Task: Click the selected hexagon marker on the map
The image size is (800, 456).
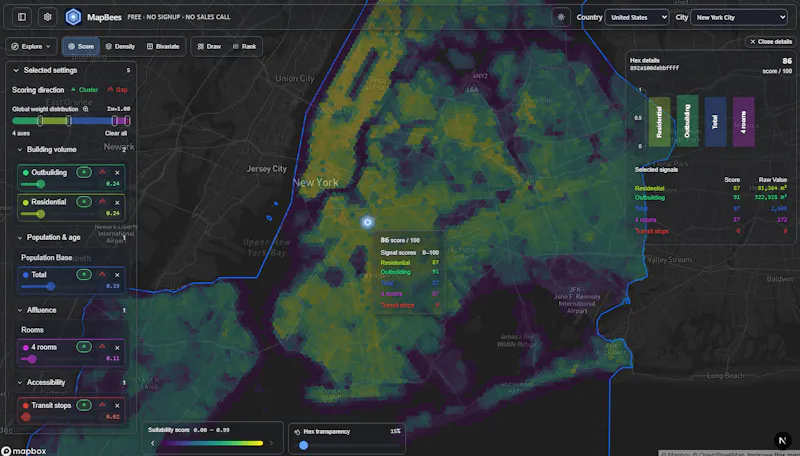Action: click(x=367, y=222)
